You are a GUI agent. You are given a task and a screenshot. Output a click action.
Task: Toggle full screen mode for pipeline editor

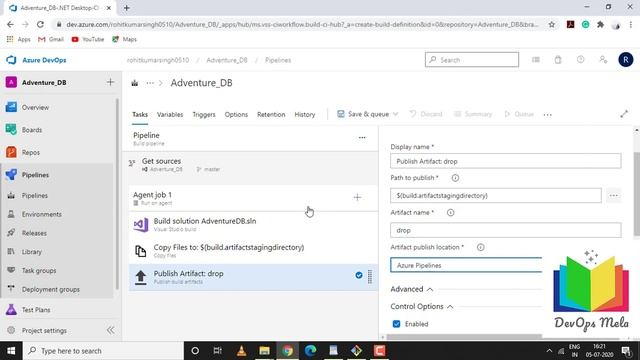point(624,114)
